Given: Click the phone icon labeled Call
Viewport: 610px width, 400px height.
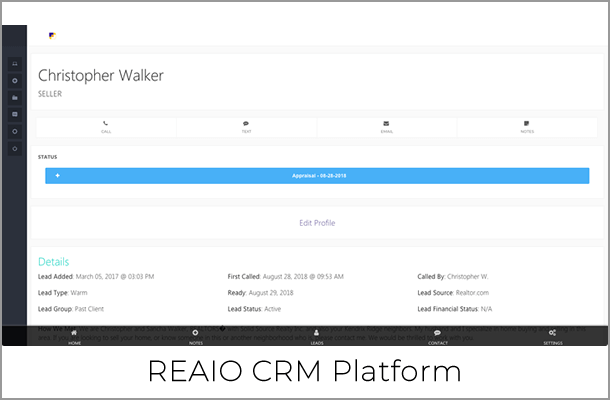Looking at the screenshot, I should click(105, 123).
